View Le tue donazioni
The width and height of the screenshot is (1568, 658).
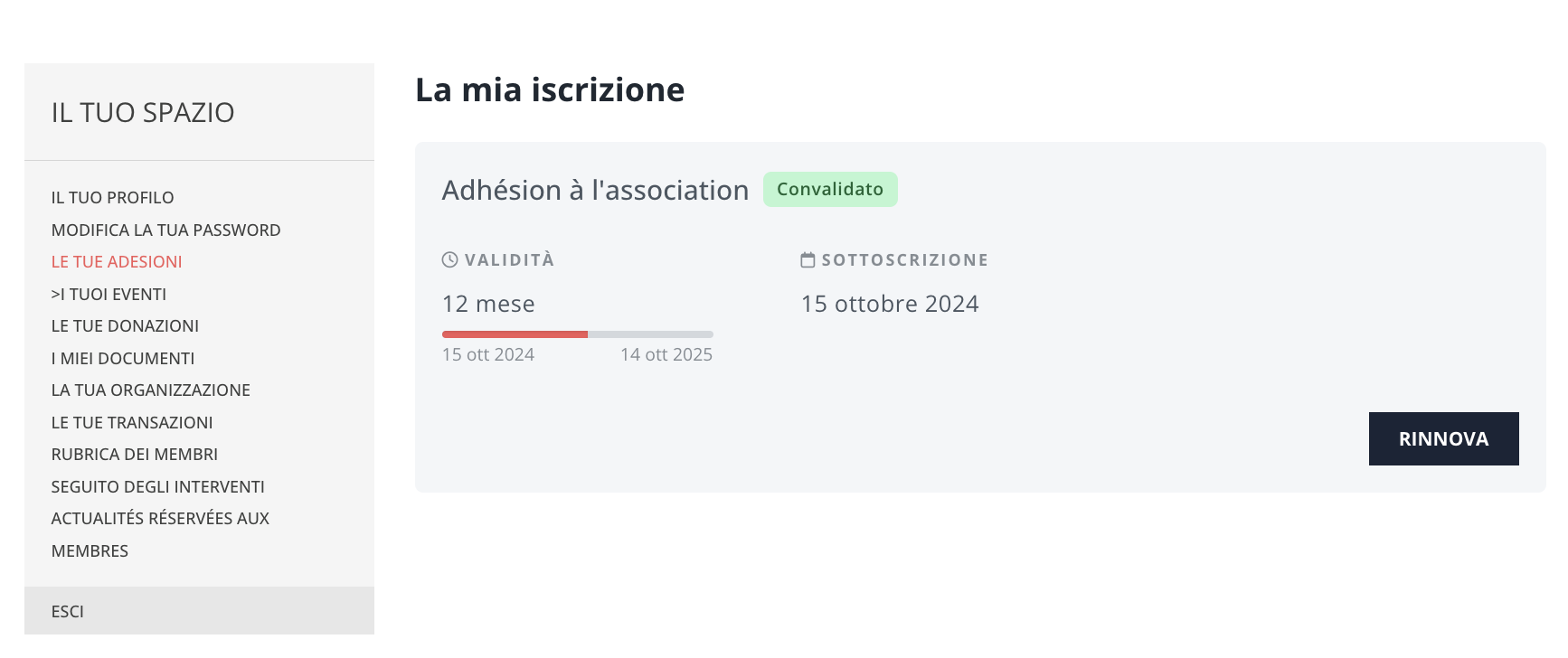125,326
